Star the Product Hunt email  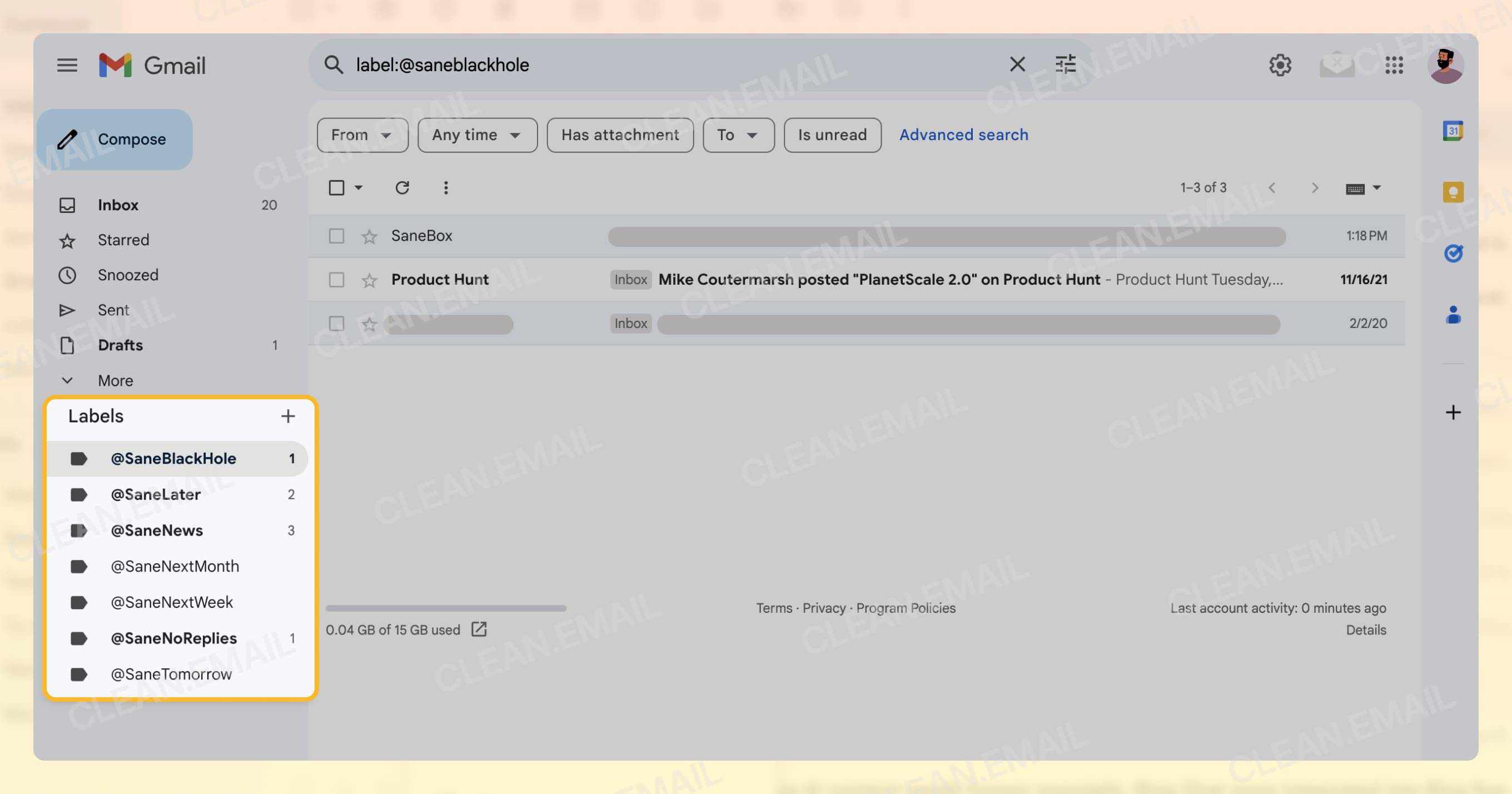pos(369,280)
